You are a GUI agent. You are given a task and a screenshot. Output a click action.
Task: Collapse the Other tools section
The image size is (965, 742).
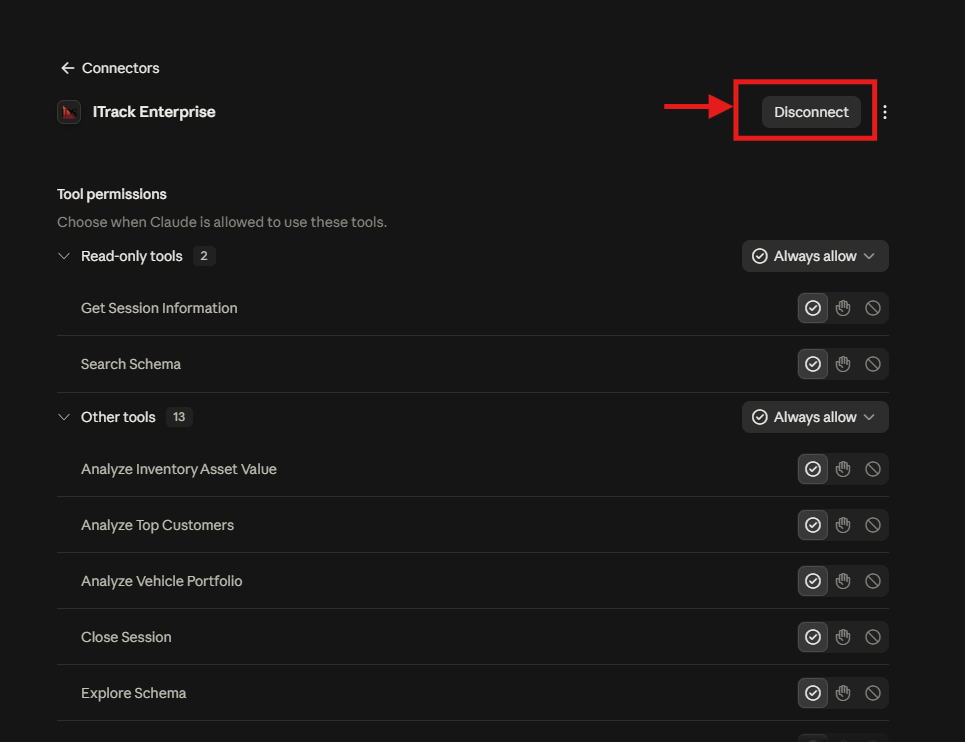coord(63,417)
